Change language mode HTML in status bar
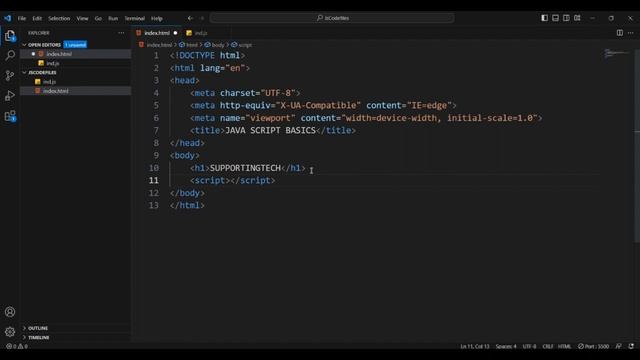The height and width of the screenshot is (360, 640). click(564, 346)
